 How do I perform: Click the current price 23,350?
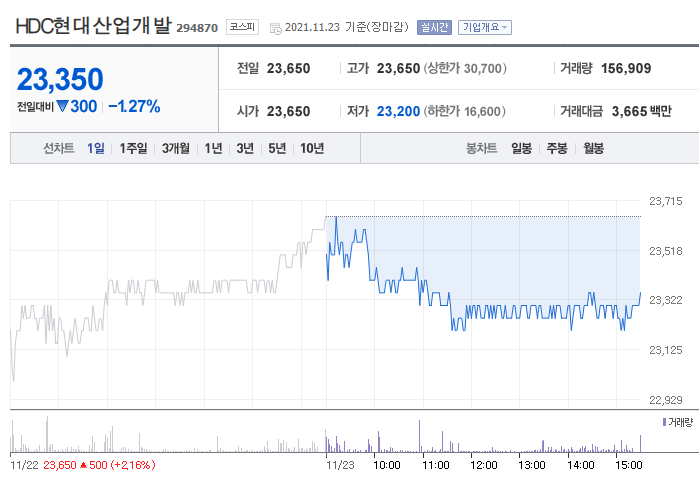coord(60,79)
